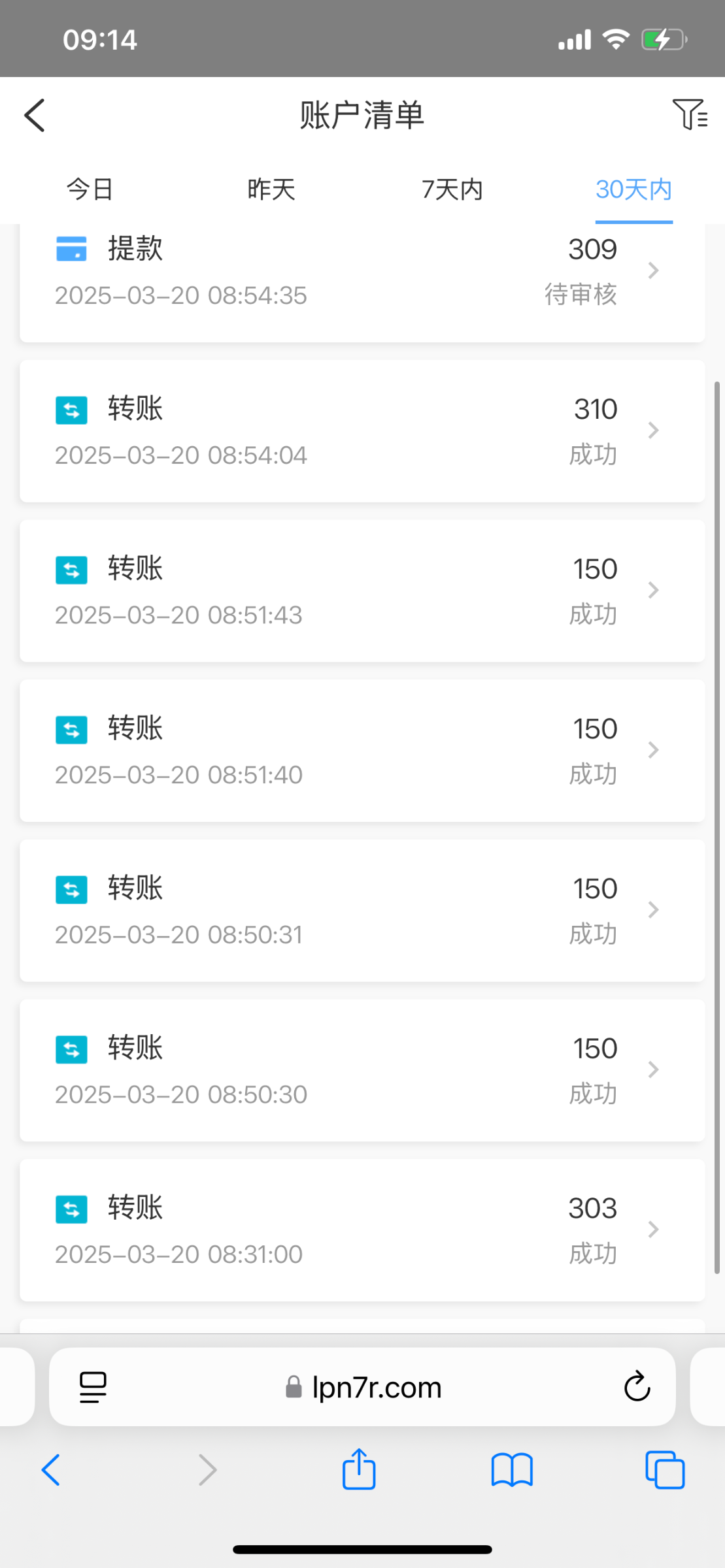Open the Safari tabs overview icon
Screen dimensions: 725x1568
click(x=664, y=1470)
